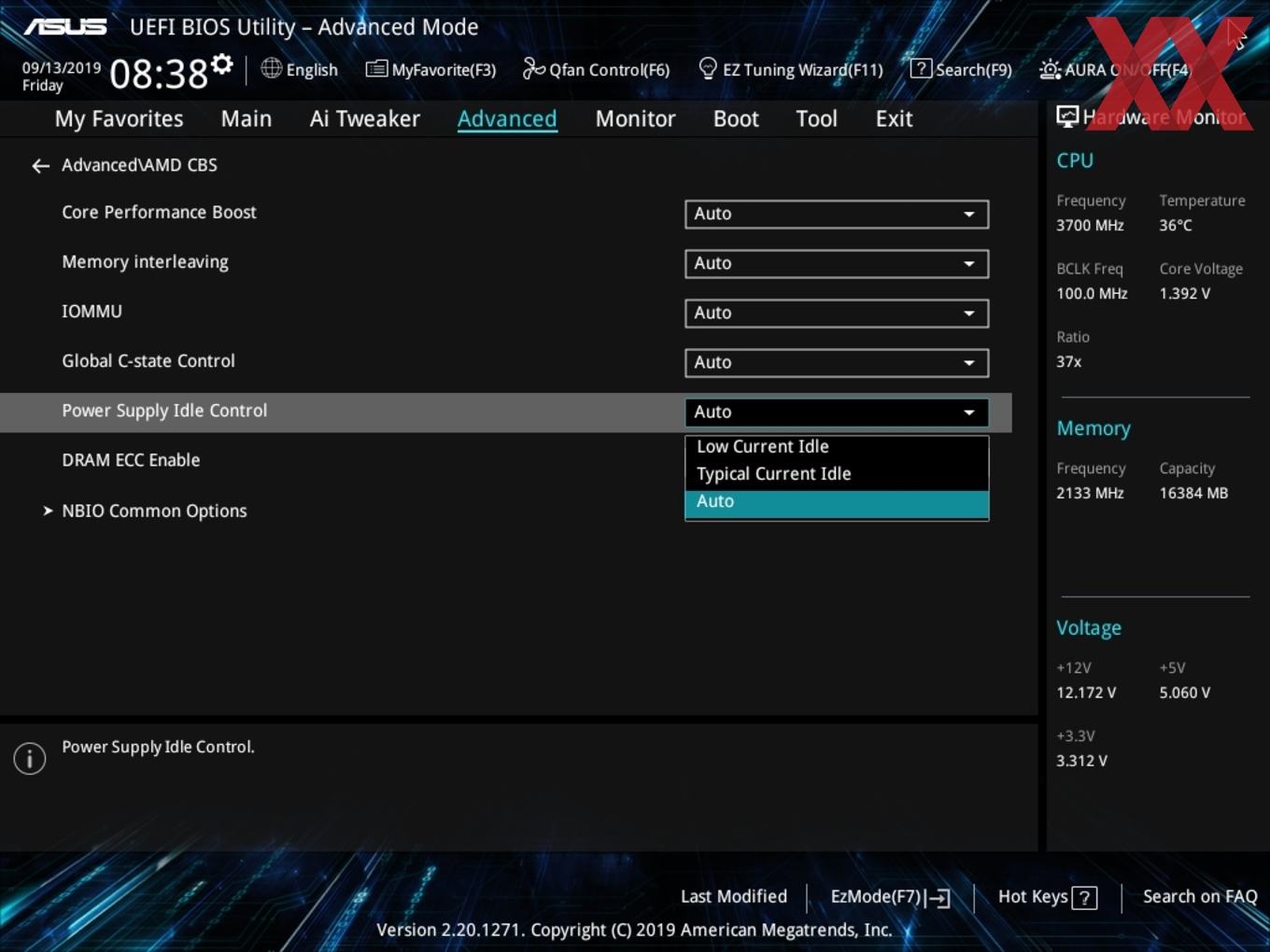Go to the Monitor tab
Screen dimensions: 1270x952
click(635, 119)
